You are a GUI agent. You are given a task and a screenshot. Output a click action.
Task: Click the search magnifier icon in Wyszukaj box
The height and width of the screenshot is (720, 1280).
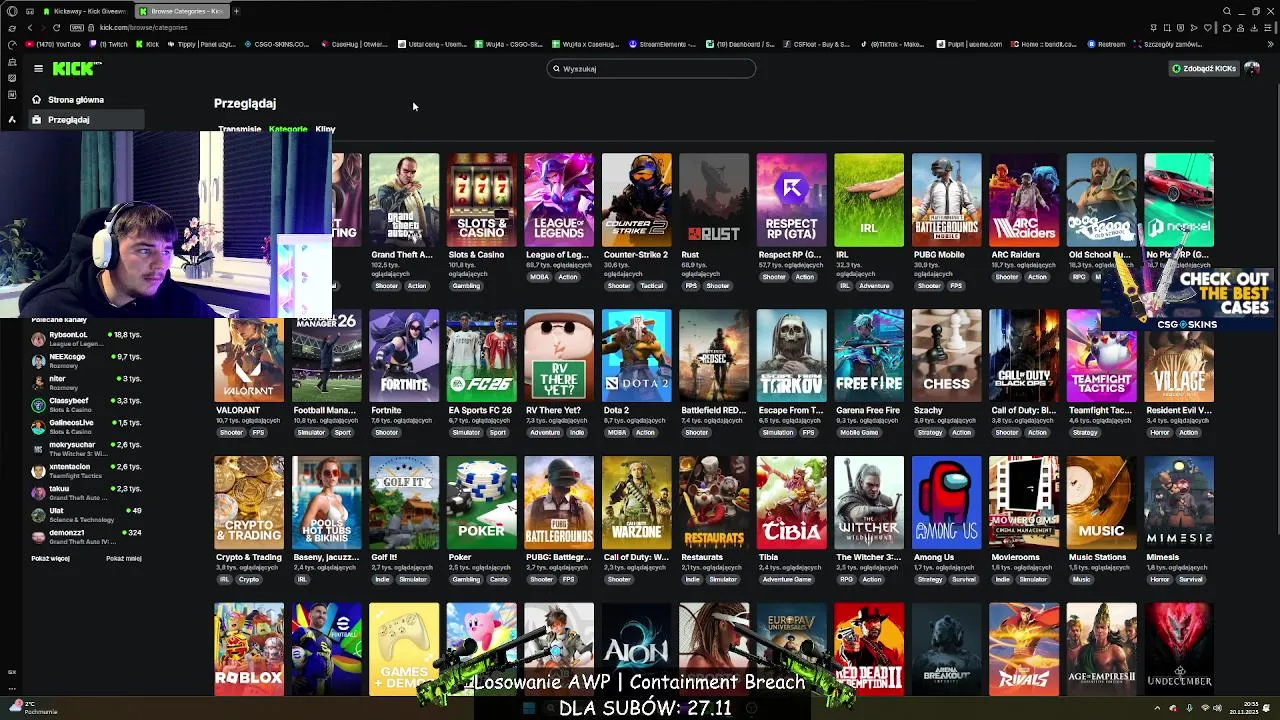point(556,69)
